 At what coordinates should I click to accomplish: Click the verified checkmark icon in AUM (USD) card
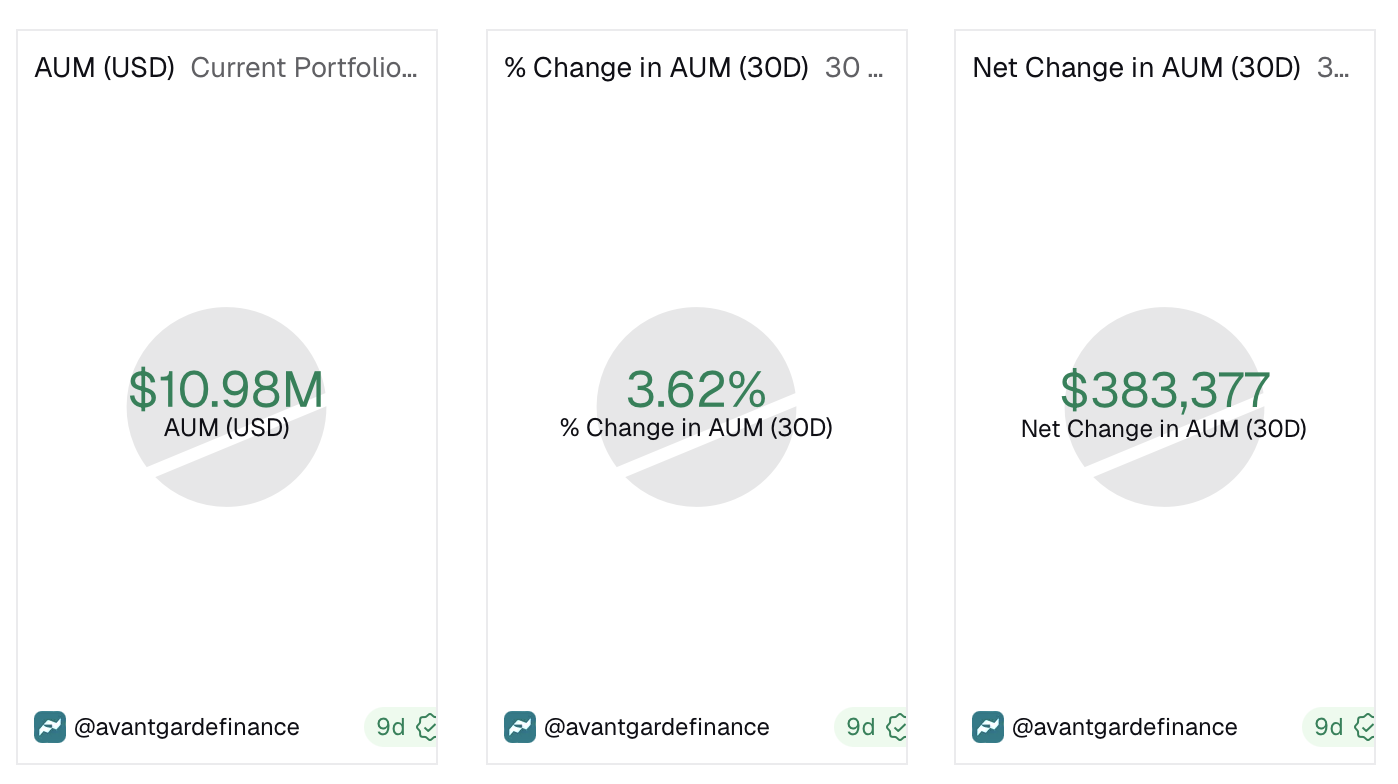[x=427, y=727]
